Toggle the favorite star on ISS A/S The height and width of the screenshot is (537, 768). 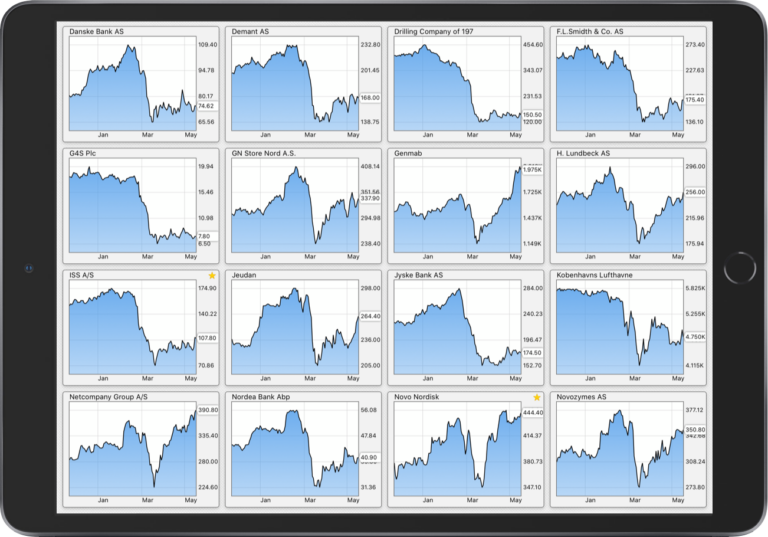[212, 275]
